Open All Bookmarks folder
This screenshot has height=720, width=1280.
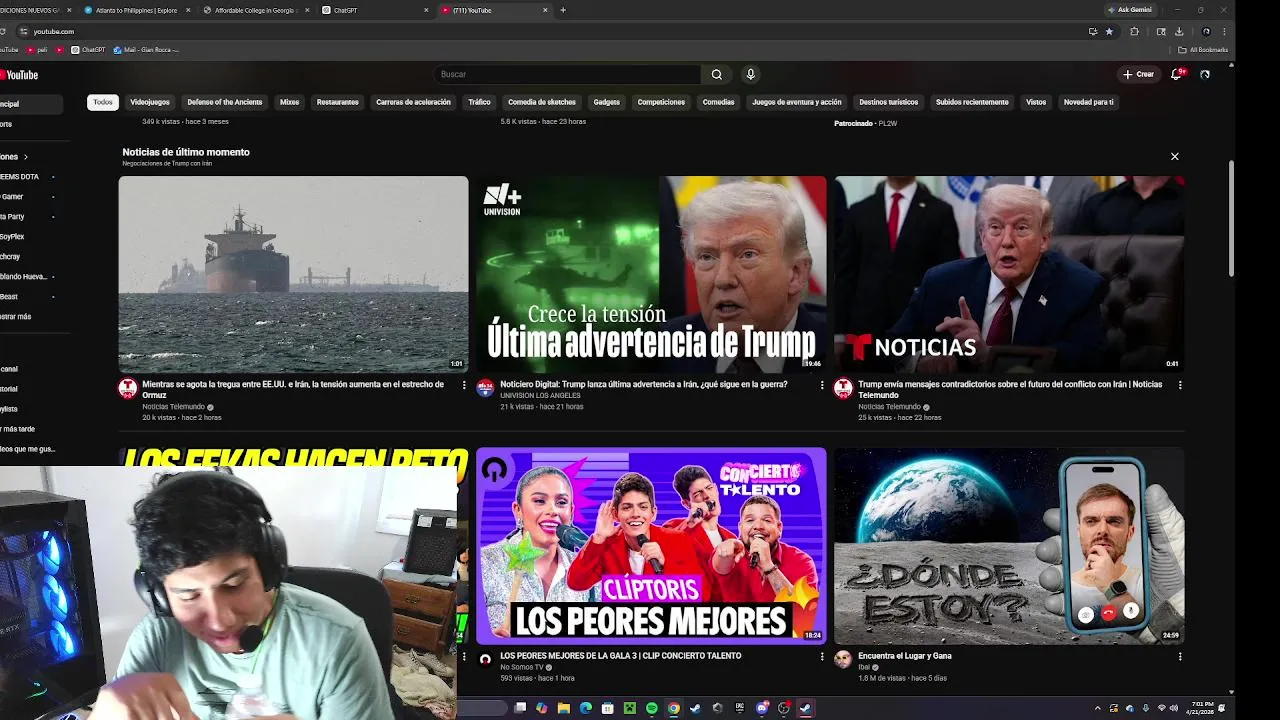(1203, 50)
